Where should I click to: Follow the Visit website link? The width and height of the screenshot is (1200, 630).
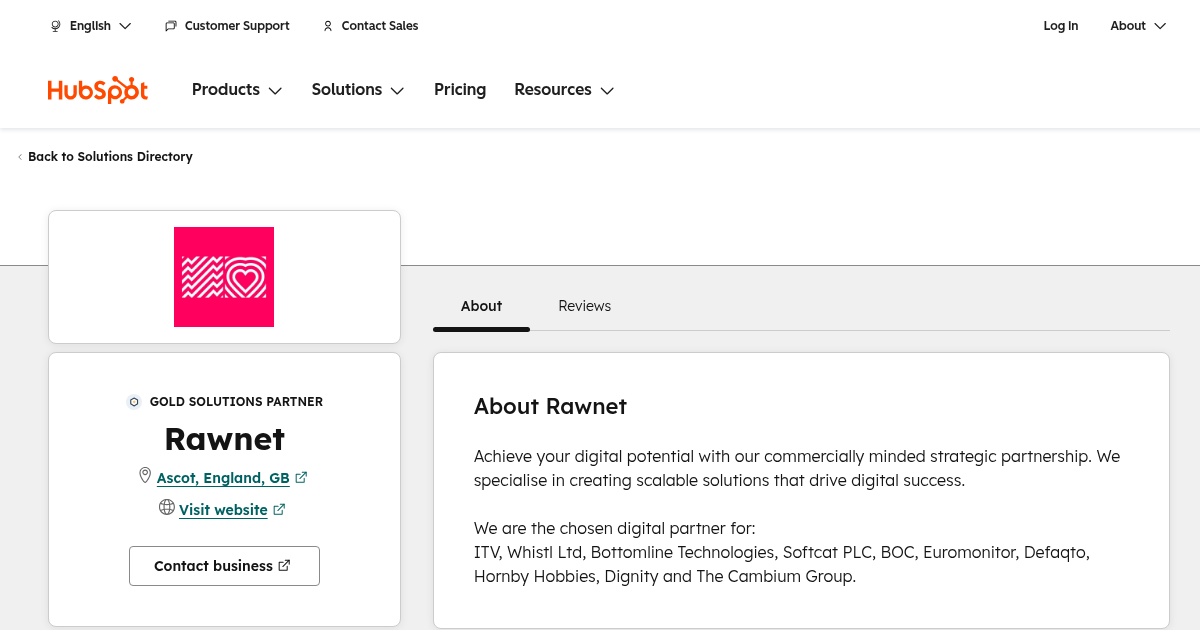point(223,510)
